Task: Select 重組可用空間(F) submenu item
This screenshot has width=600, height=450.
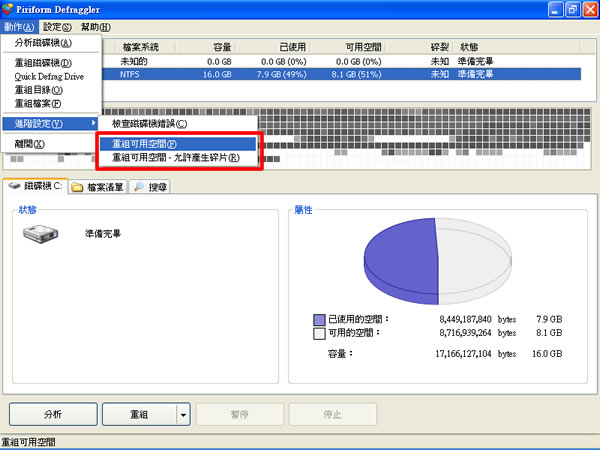Action: (178, 144)
